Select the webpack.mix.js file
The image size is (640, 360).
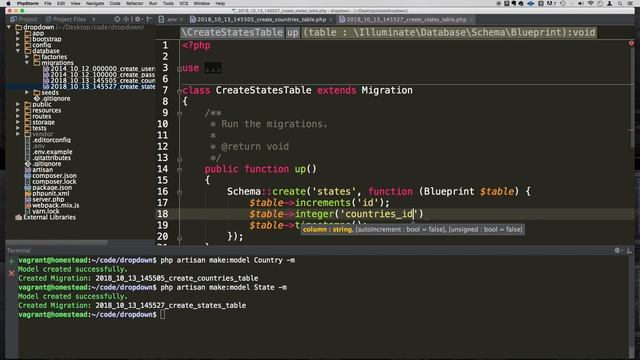[52, 205]
